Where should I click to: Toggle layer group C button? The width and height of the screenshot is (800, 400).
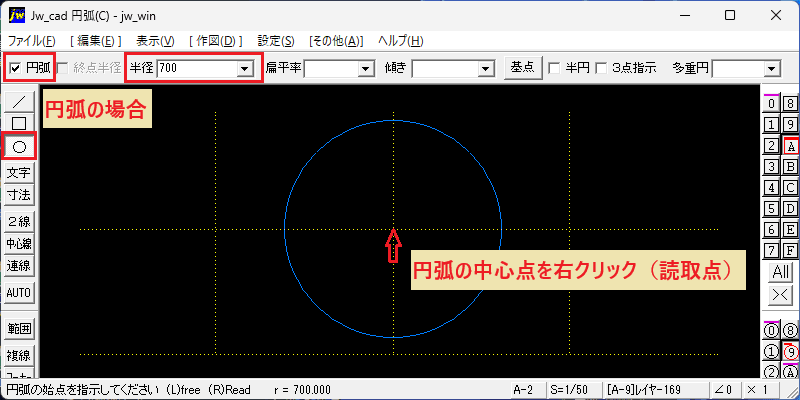(790, 188)
